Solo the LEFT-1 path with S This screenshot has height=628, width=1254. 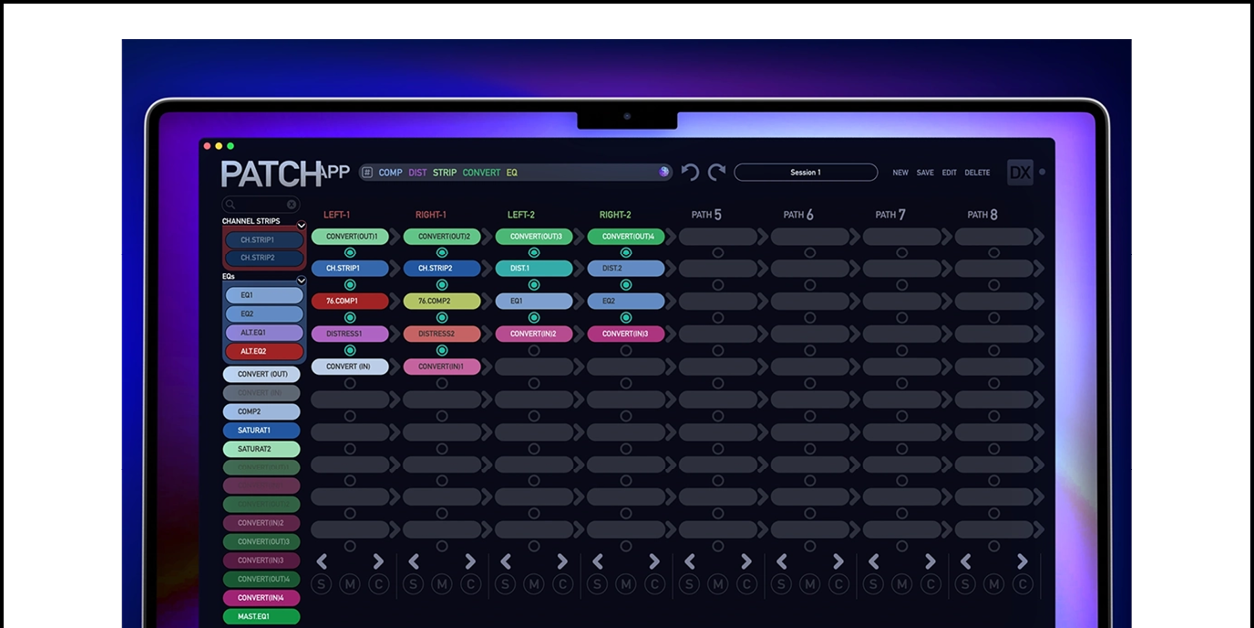point(321,584)
